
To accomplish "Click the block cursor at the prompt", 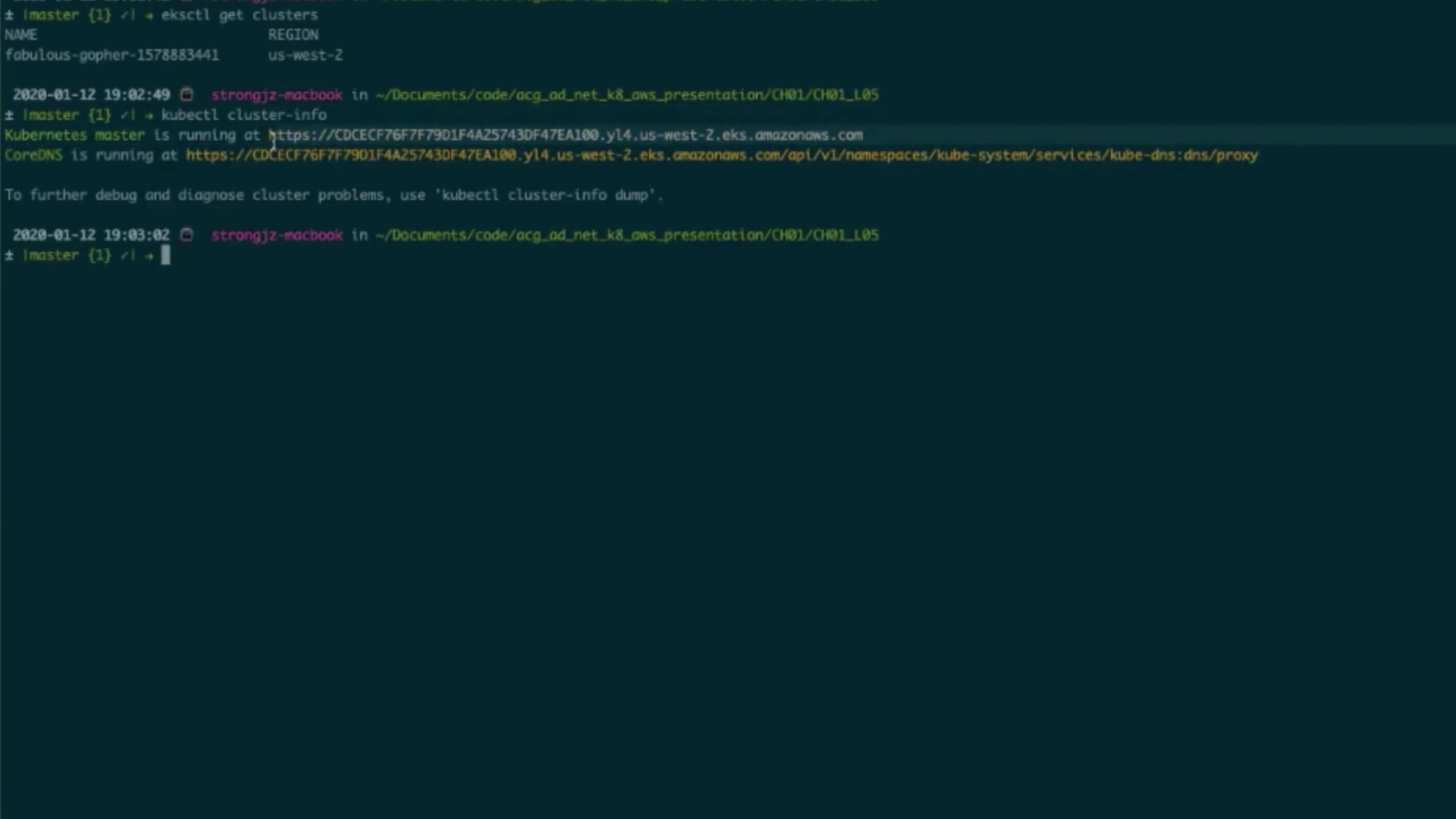I will (x=165, y=256).
